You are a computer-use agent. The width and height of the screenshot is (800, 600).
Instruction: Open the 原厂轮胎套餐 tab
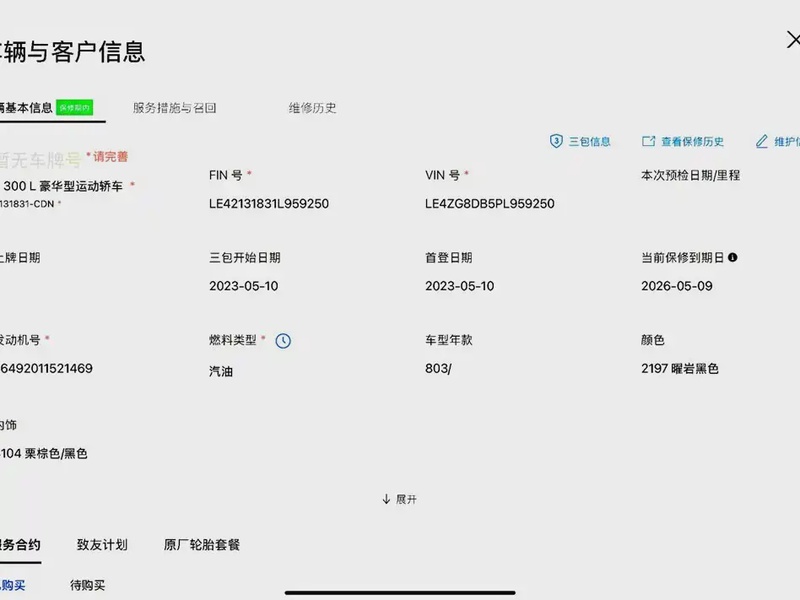click(201, 545)
